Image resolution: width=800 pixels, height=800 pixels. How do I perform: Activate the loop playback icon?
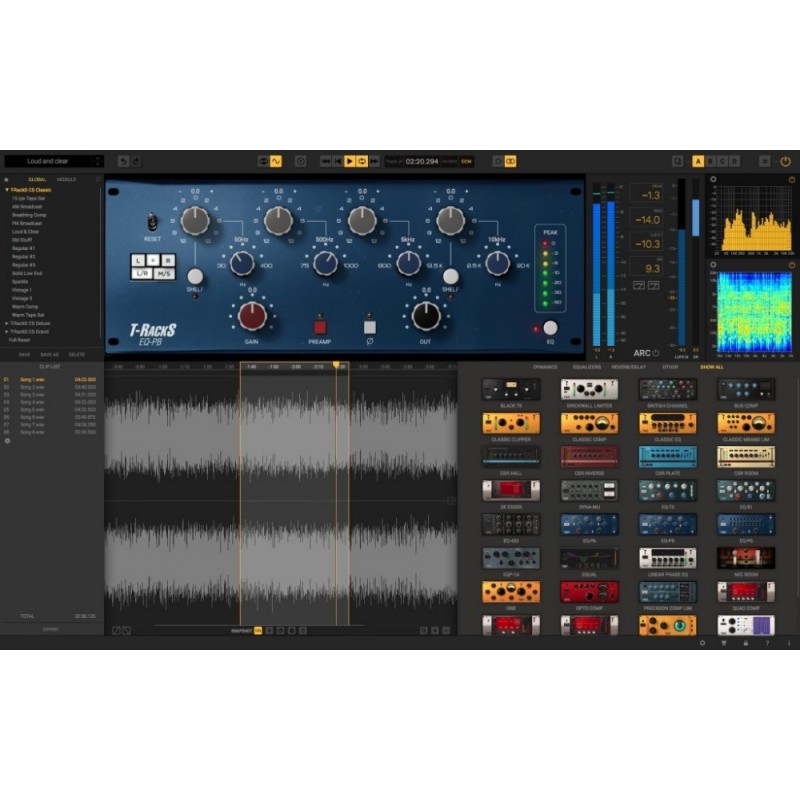coord(362,160)
